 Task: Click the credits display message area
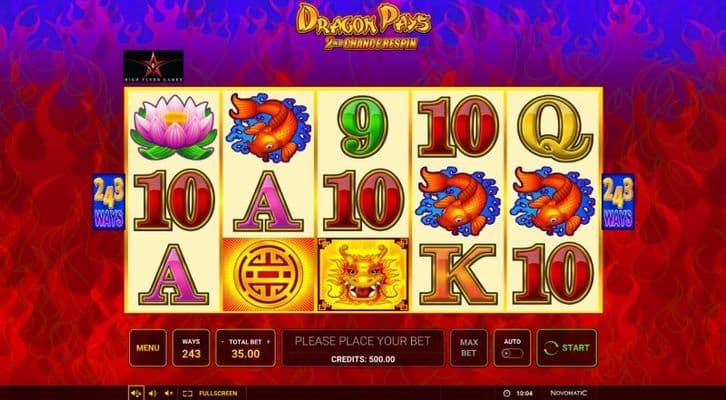tap(363, 348)
